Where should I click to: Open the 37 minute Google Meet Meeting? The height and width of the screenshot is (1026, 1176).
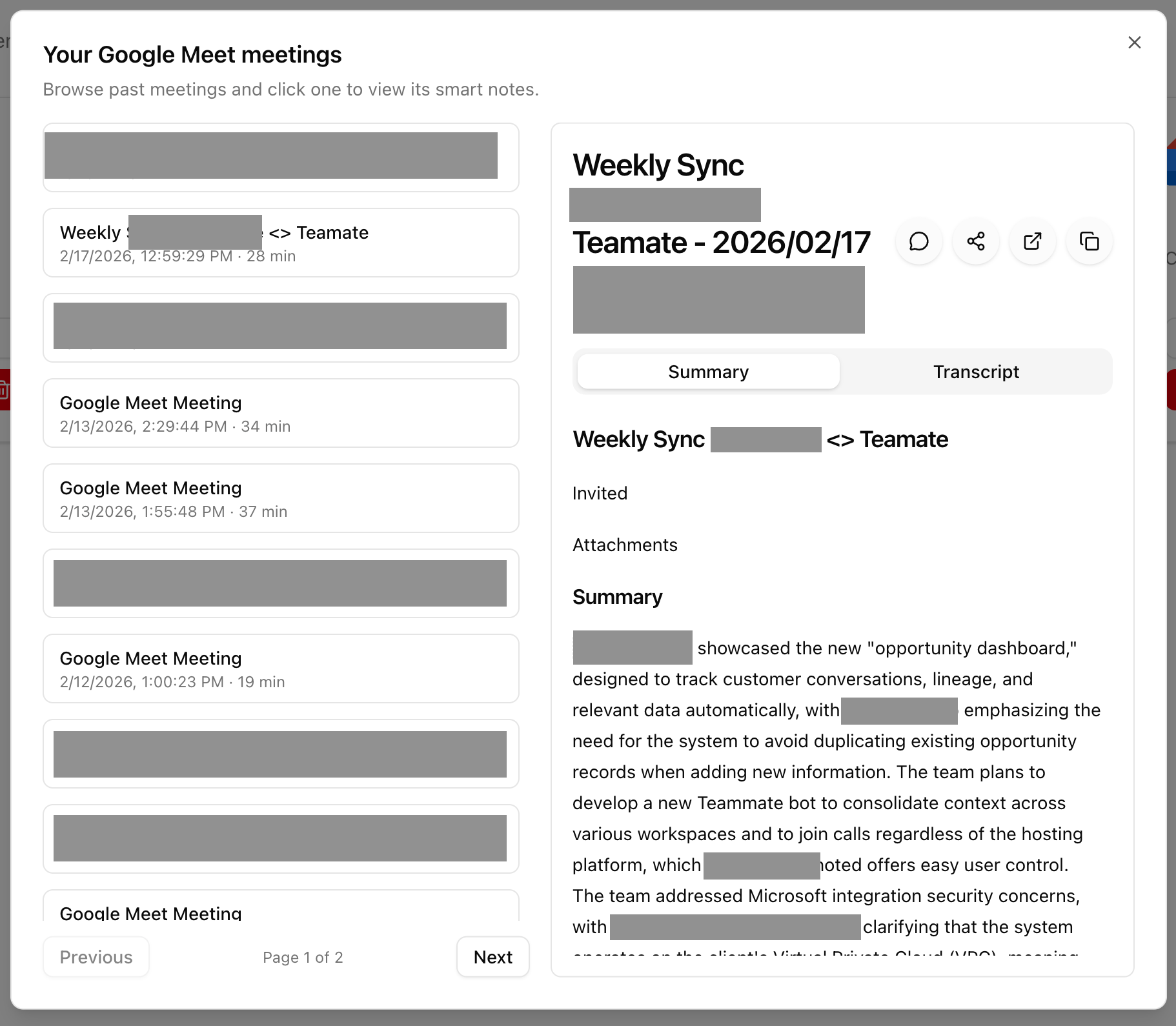[281, 498]
